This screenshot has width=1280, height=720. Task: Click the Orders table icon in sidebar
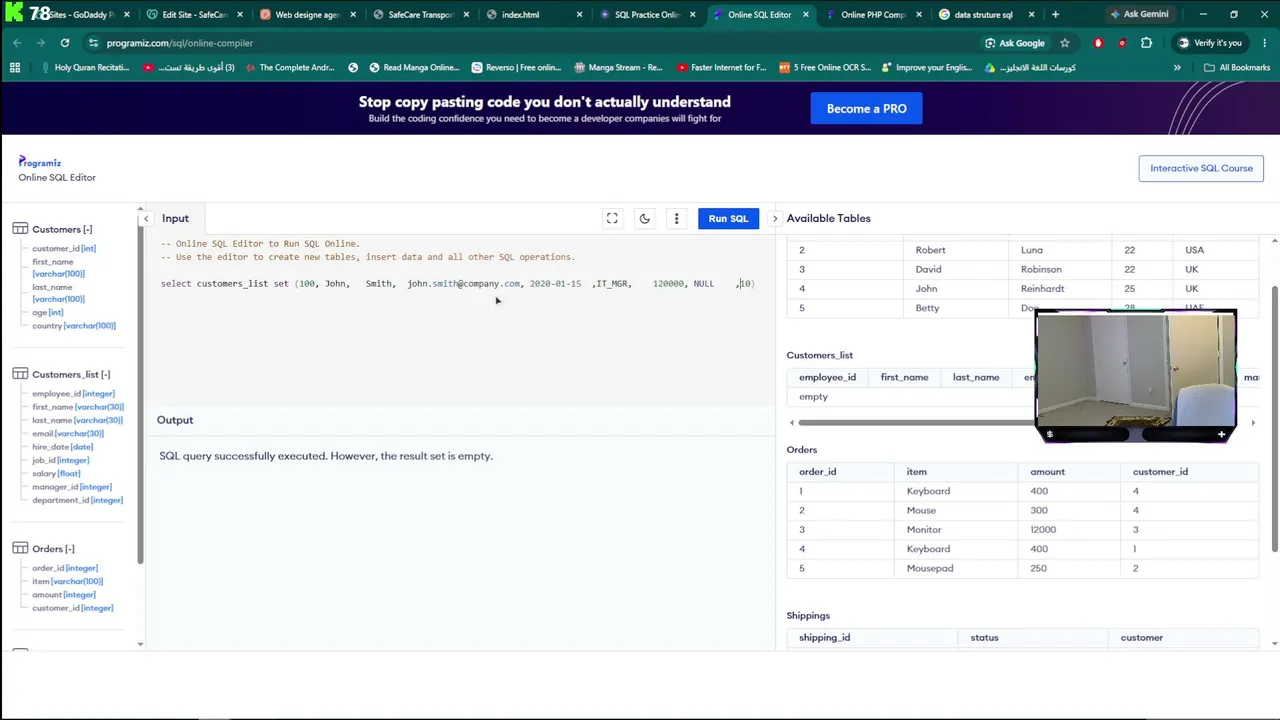point(20,548)
